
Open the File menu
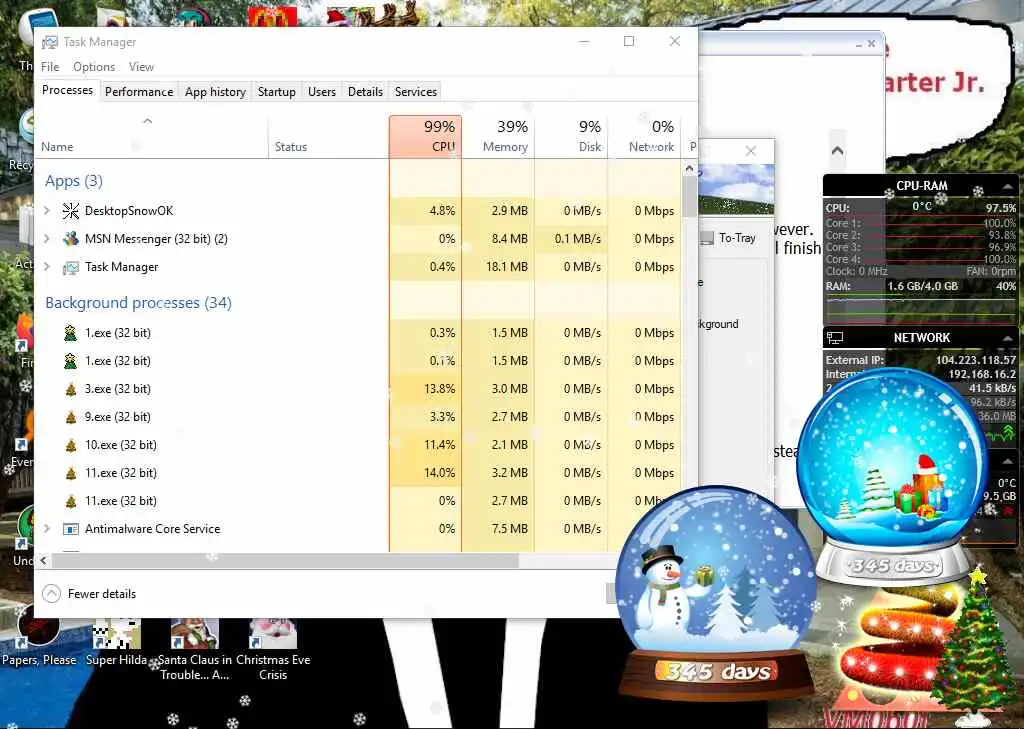50,67
